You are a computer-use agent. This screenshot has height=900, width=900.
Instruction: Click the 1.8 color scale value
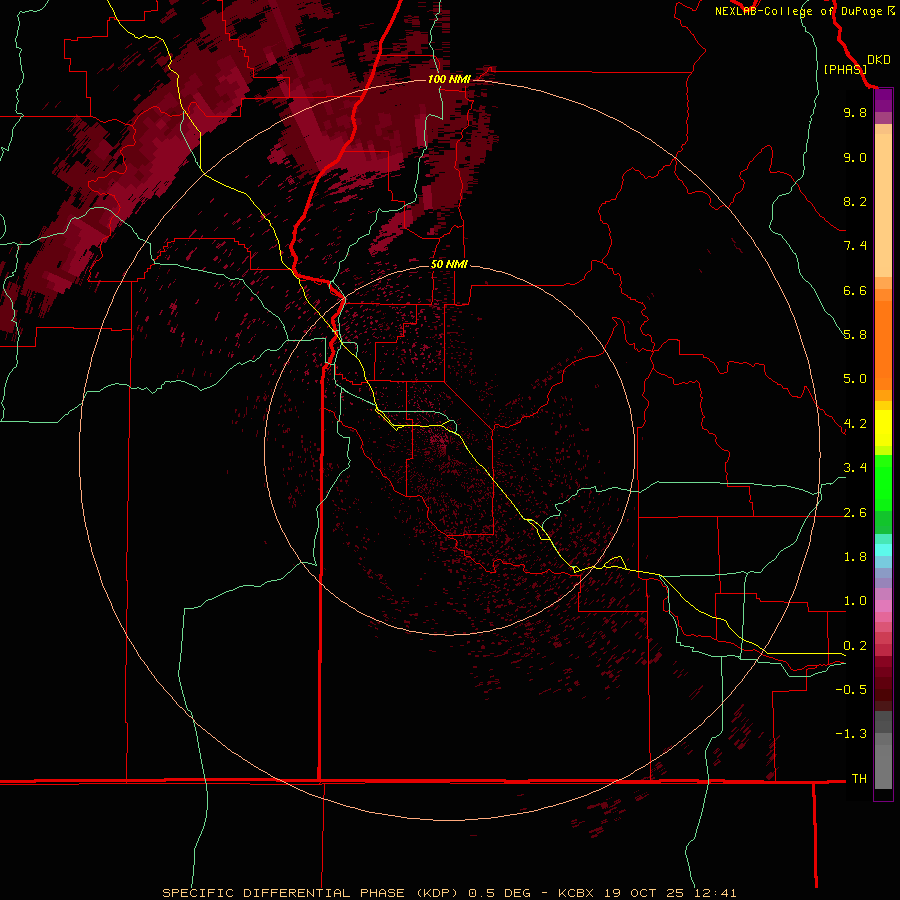pyautogui.click(x=855, y=557)
